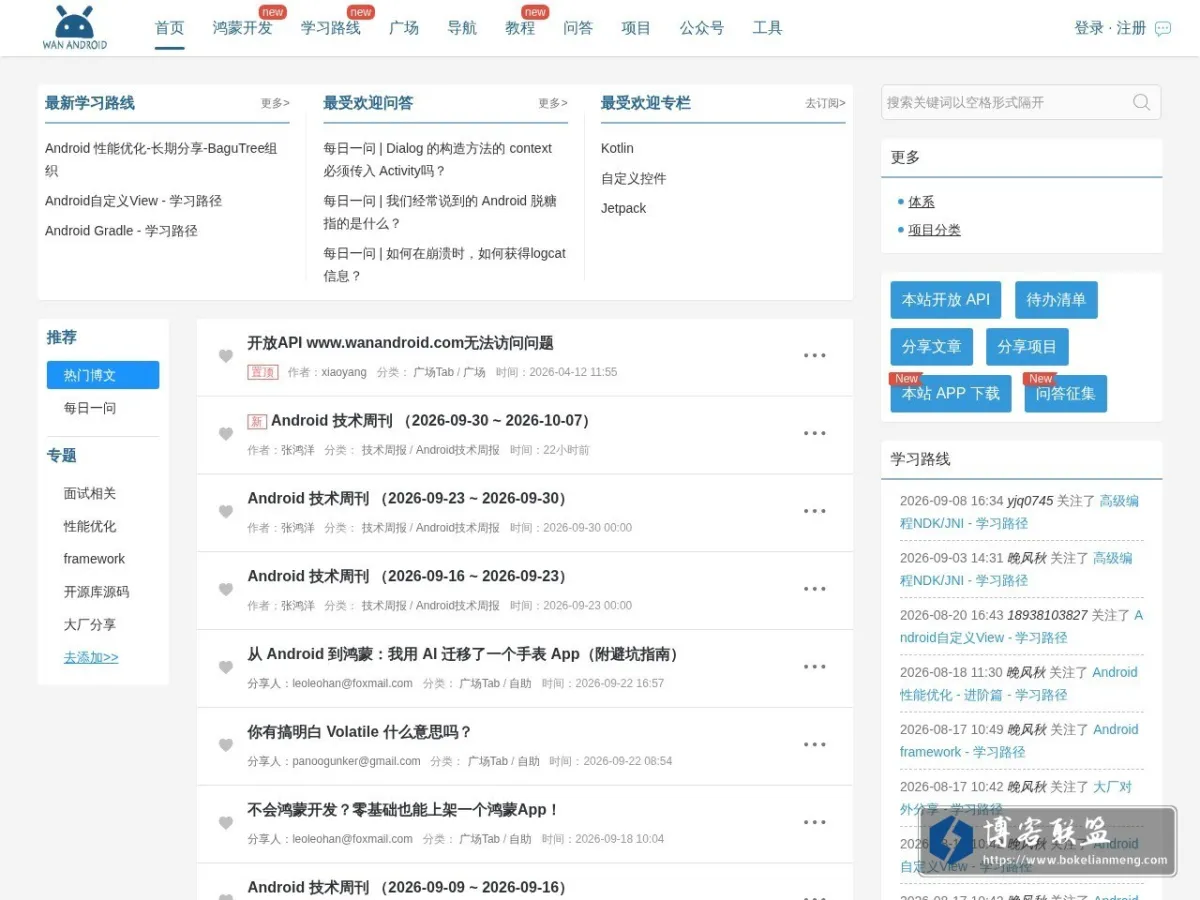Open 自定义控件 column
Image resolution: width=1200 pixels, height=900 pixels.
click(634, 178)
